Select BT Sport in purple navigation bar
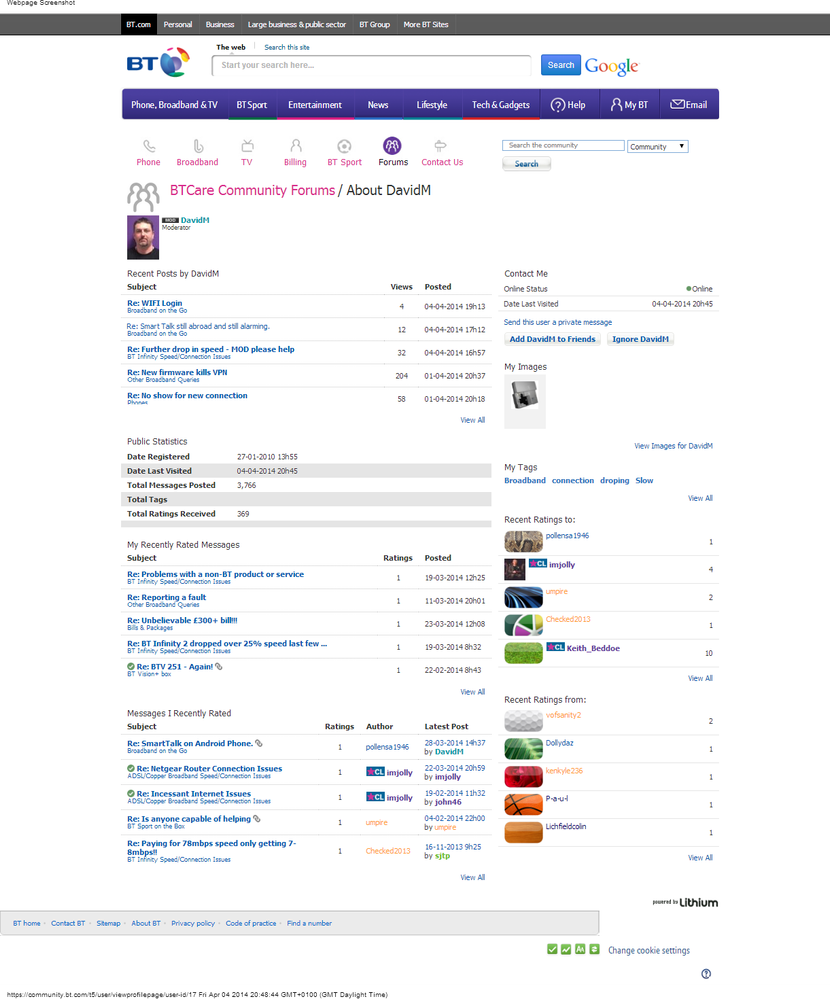The width and height of the screenshot is (830, 999). pos(252,104)
